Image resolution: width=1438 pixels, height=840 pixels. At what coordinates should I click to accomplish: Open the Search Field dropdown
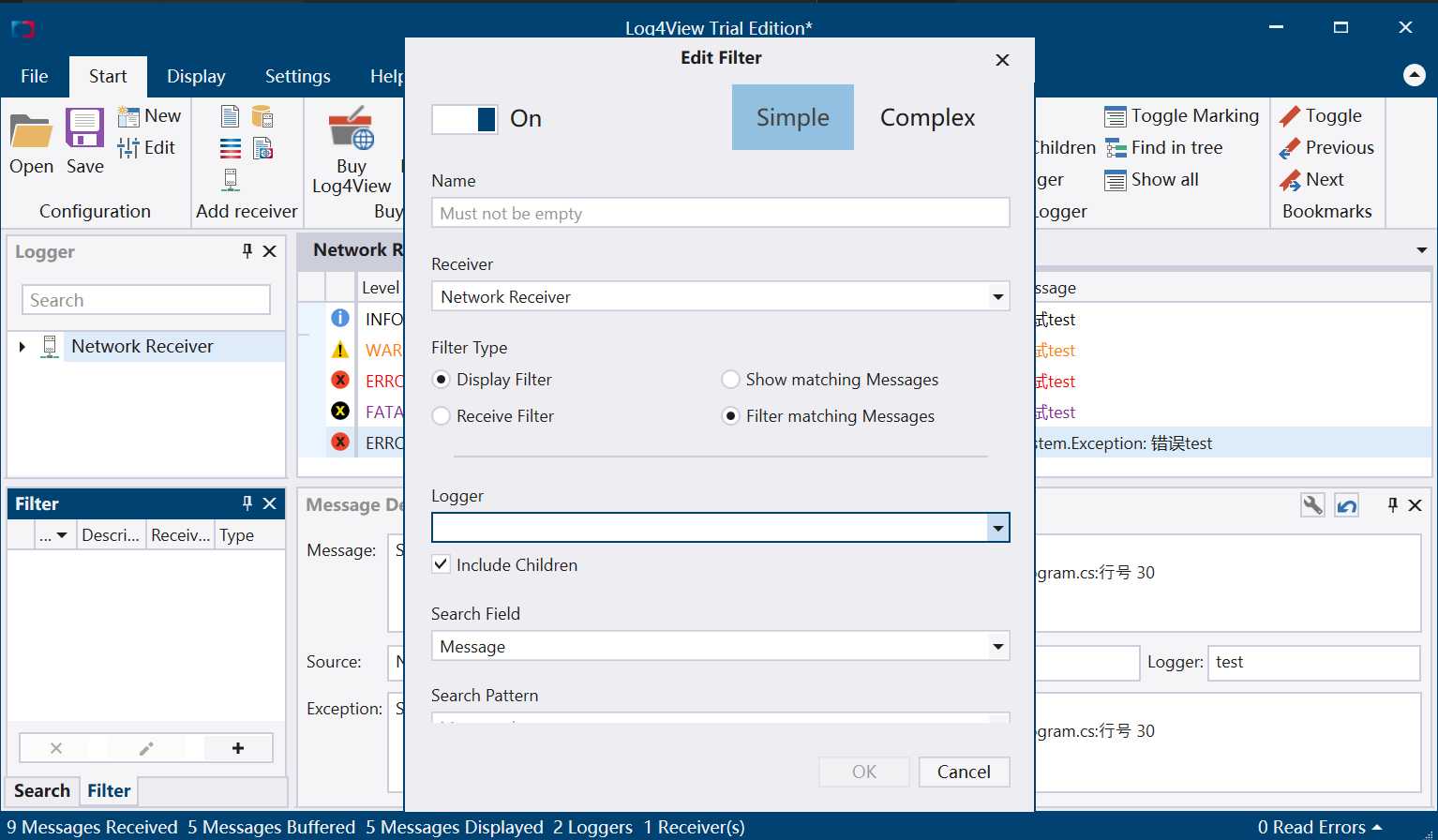(997, 646)
